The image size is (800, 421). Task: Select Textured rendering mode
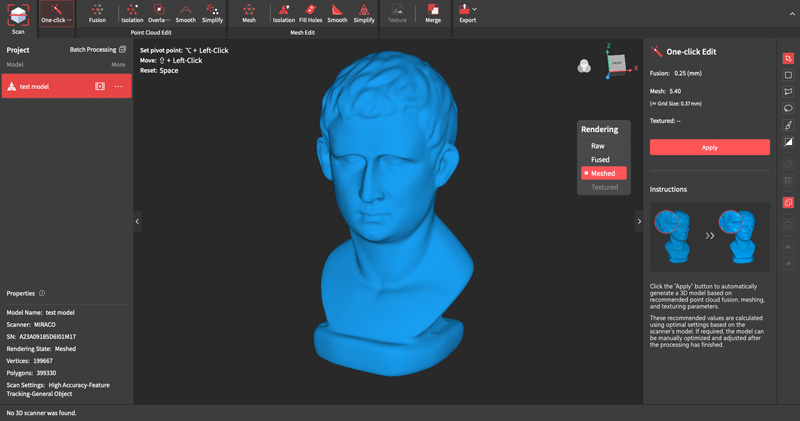pos(604,187)
